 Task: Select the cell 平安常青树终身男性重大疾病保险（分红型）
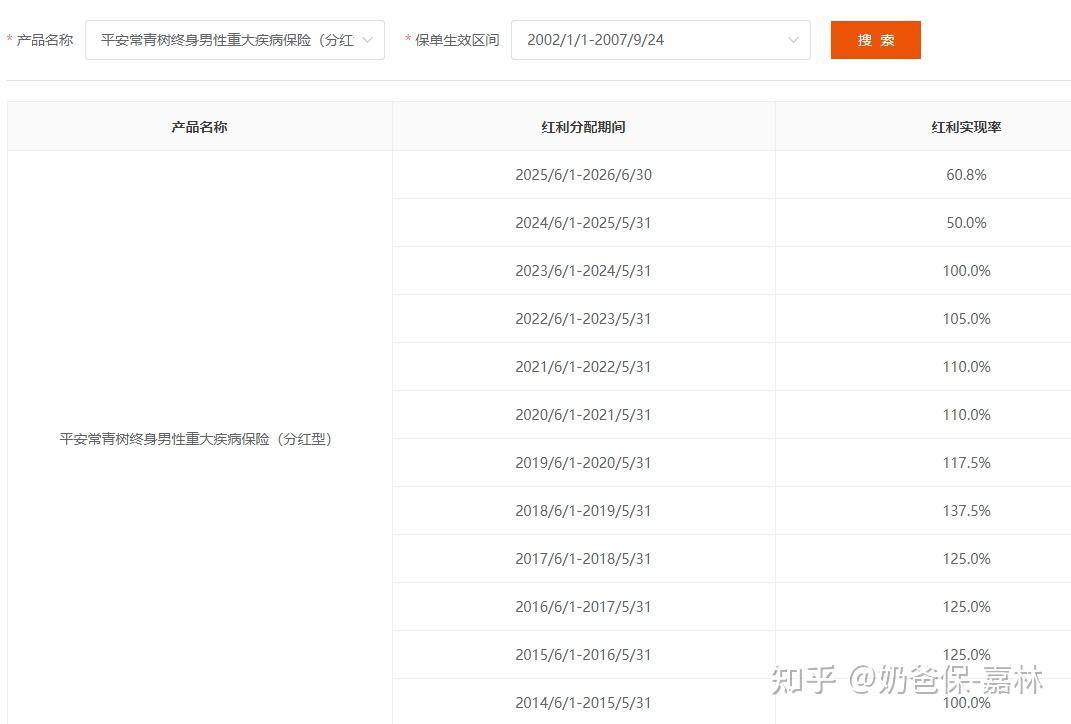(199, 438)
